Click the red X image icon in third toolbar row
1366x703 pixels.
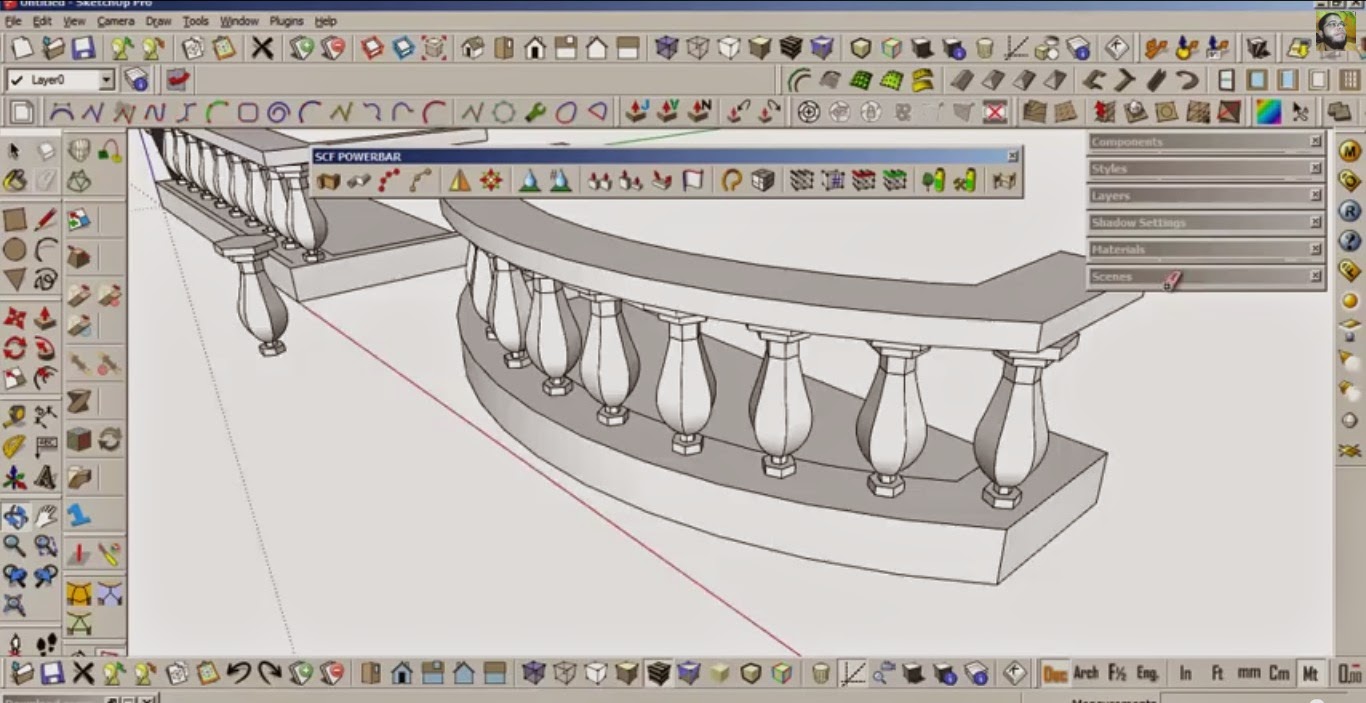[x=994, y=112]
